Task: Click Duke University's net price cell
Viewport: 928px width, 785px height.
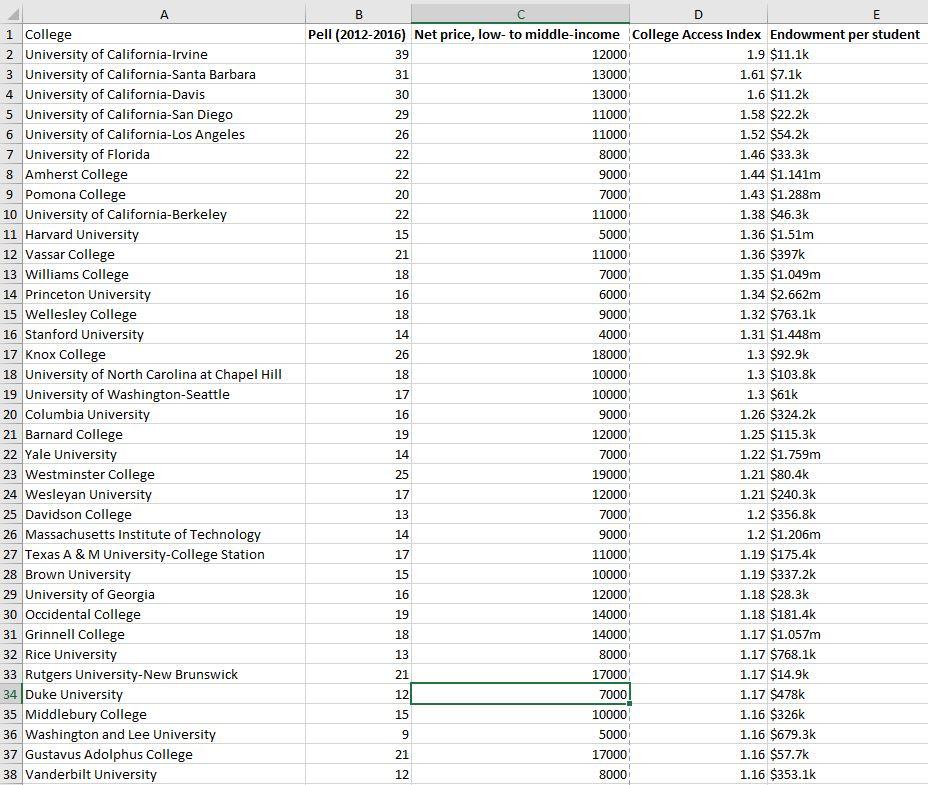Action: [519, 694]
